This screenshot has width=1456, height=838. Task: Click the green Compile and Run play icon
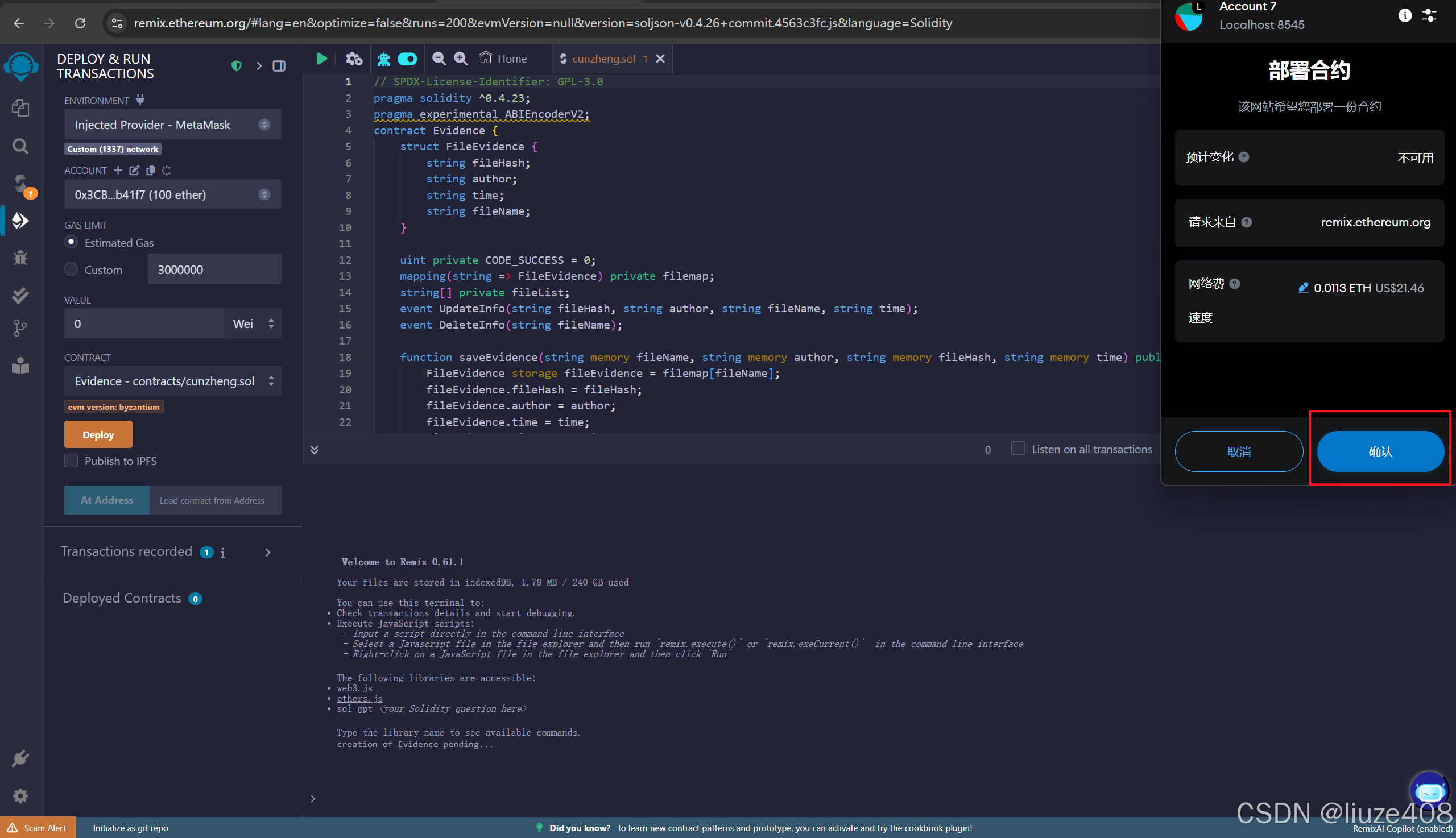321,59
